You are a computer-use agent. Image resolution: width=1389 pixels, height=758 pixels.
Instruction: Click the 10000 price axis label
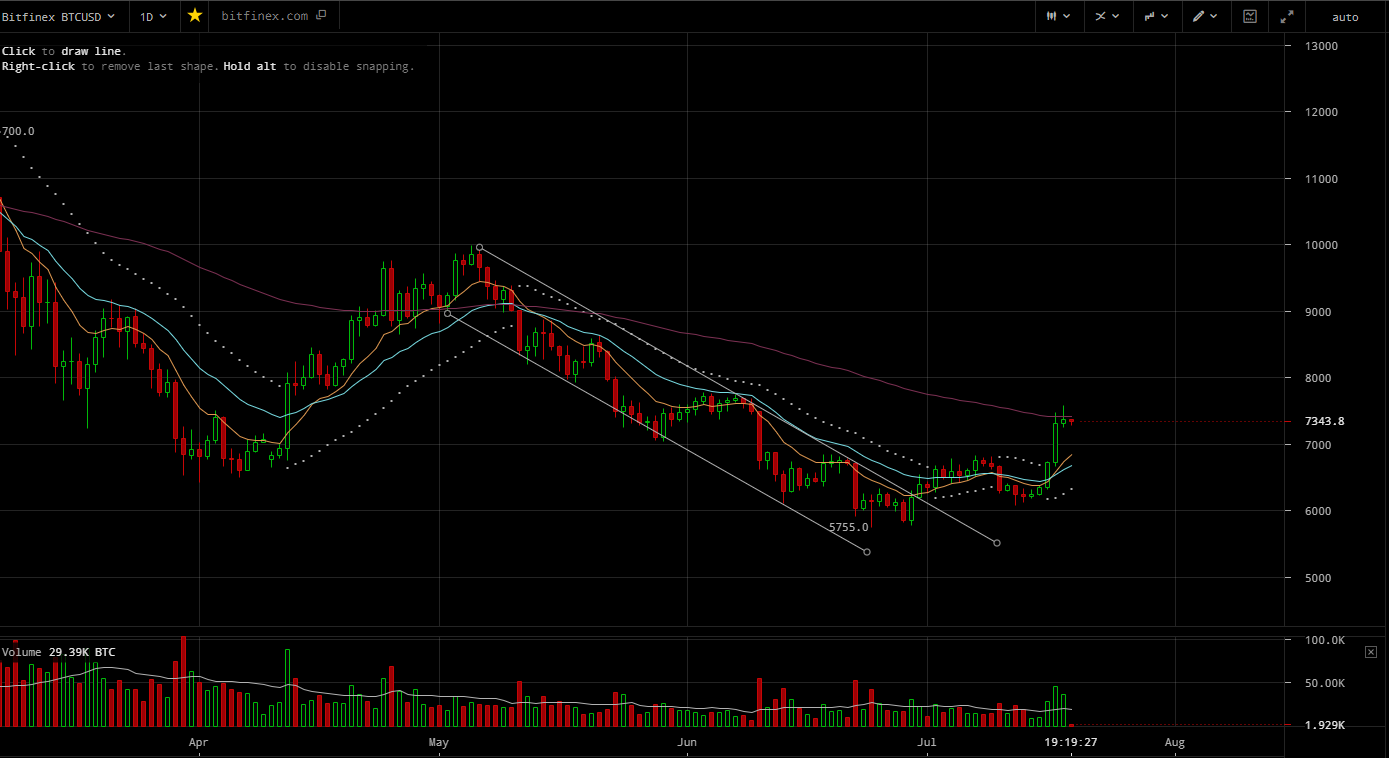pyautogui.click(x=1322, y=245)
